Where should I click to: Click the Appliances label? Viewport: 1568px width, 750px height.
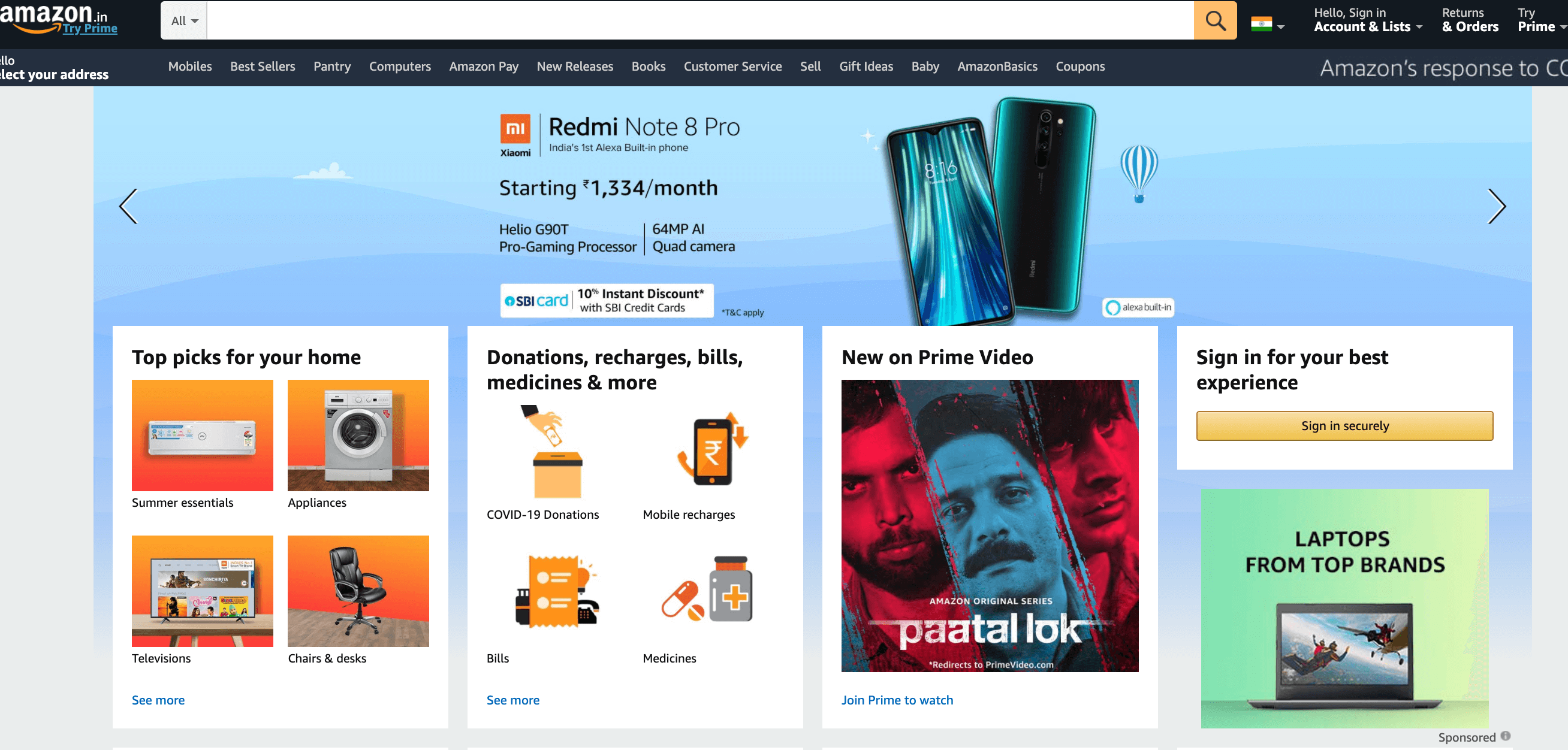[316, 503]
